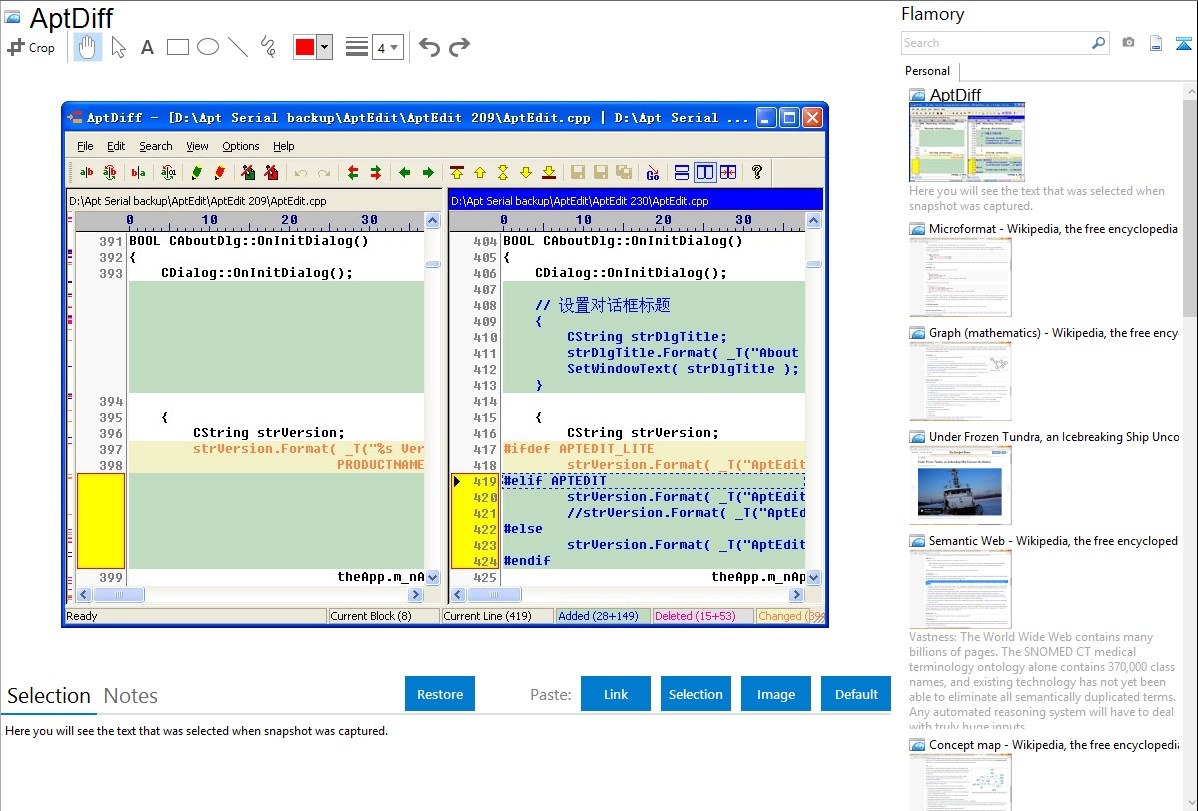Click the camera snapshot icon
The width and height of the screenshot is (1198, 811).
(1128, 43)
